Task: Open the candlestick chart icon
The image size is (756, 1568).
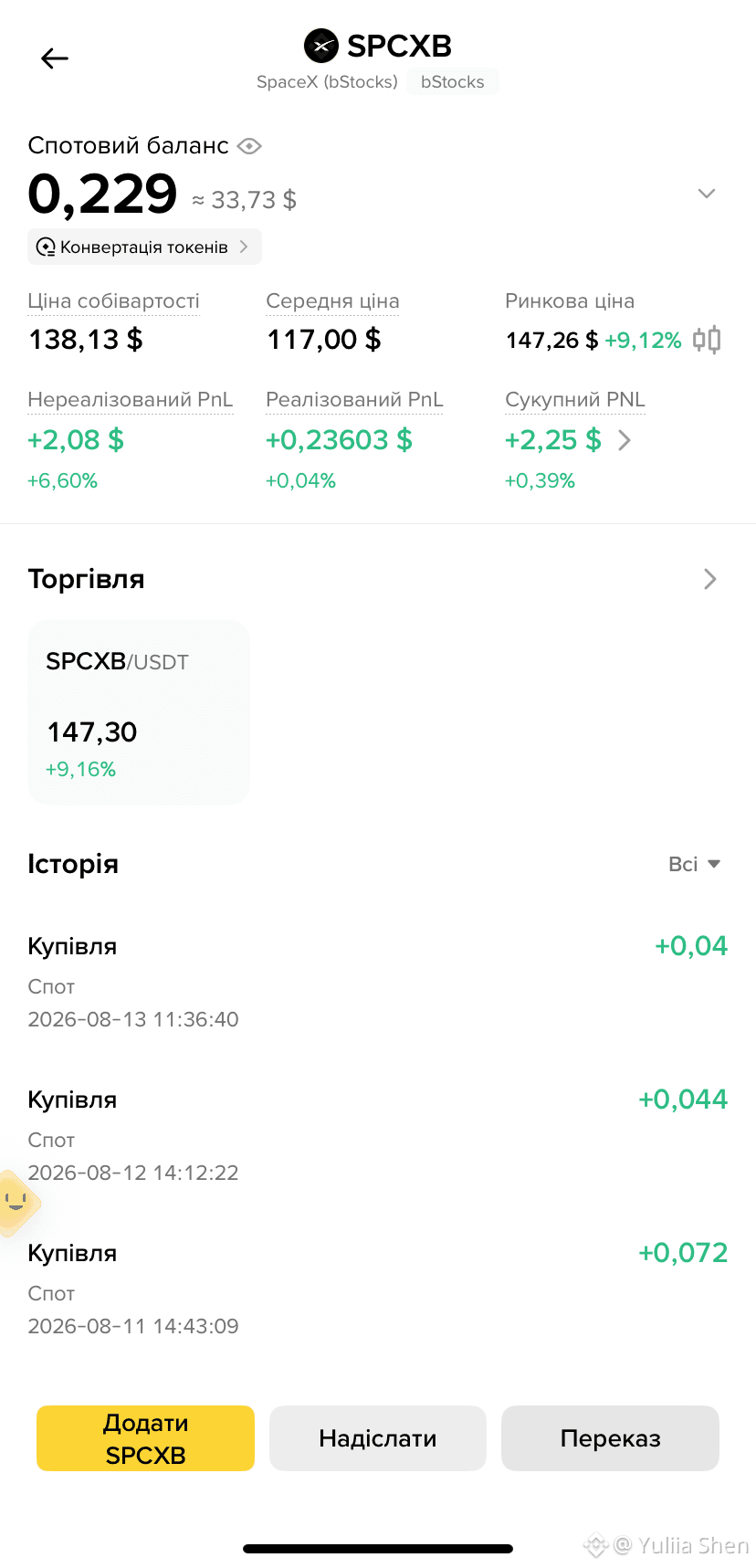Action: pyautogui.click(x=707, y=340)
